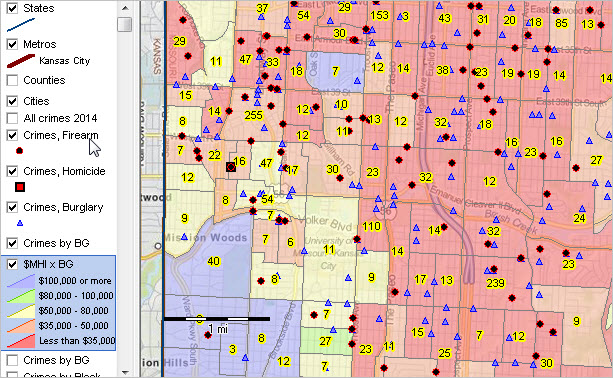Viewport: 613px width, 378px height.
Task: Click the red square Homicide legend symbol
Action: 20,187
